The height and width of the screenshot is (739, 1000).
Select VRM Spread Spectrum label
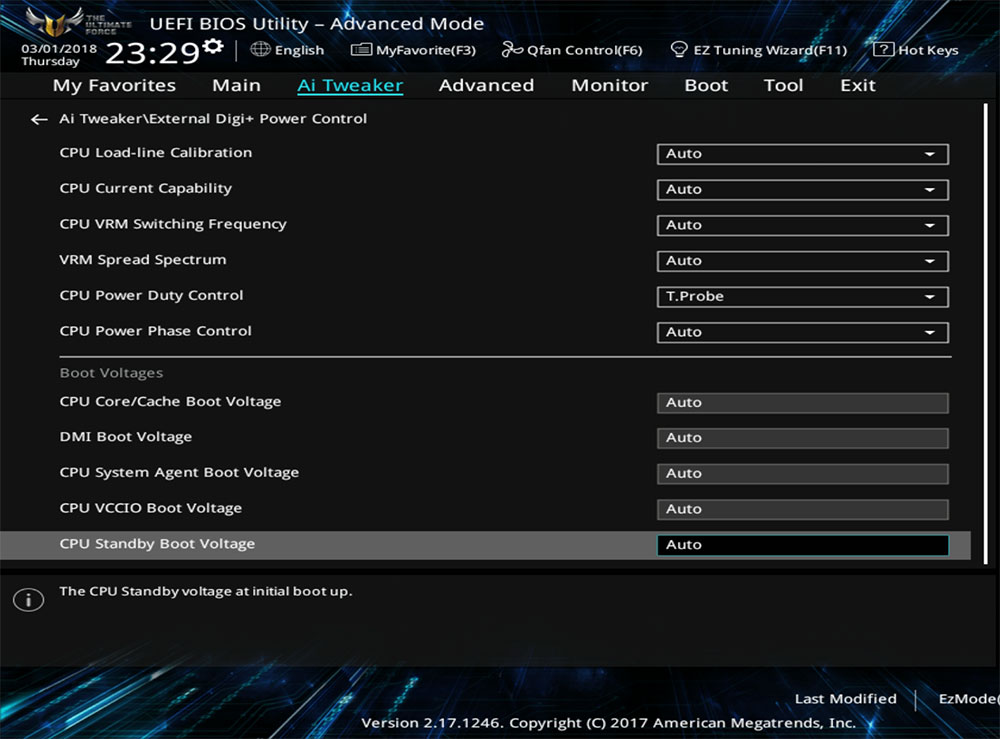143,260
